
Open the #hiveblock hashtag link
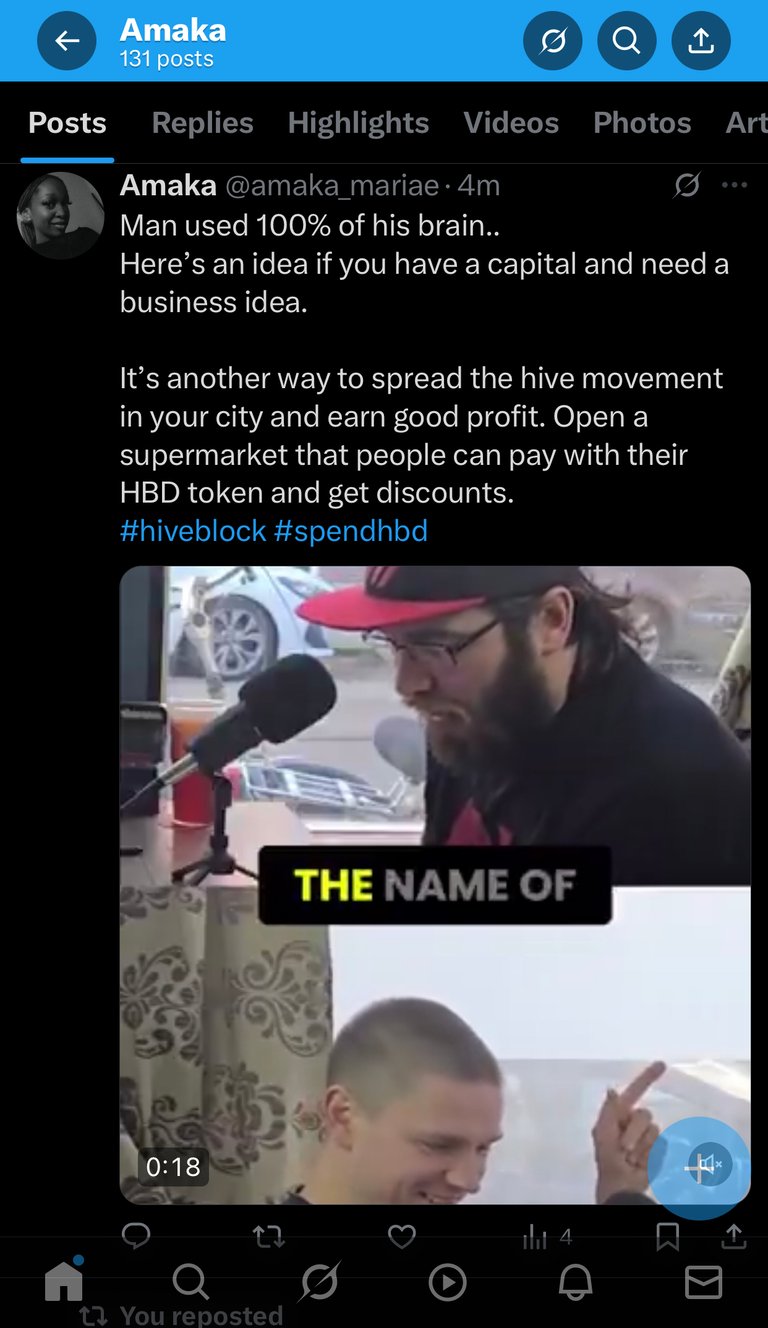(x=193, y=531)
